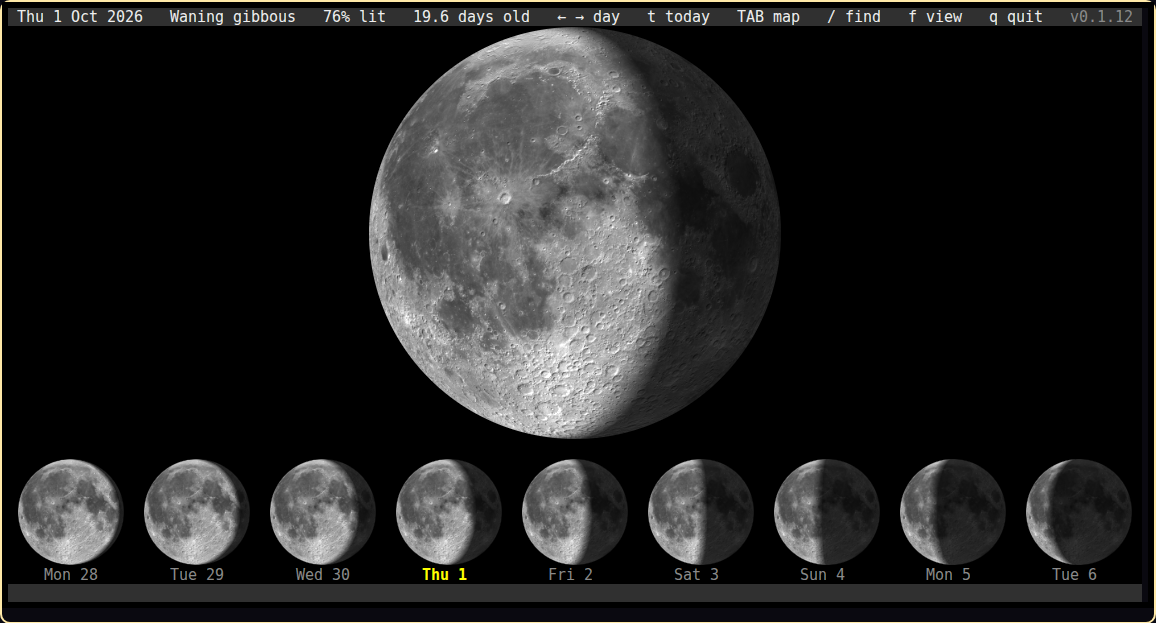This screenshot has width=1156, height=623.
Task: Click the 'Tue 29' day label
Action: [196, 574]
